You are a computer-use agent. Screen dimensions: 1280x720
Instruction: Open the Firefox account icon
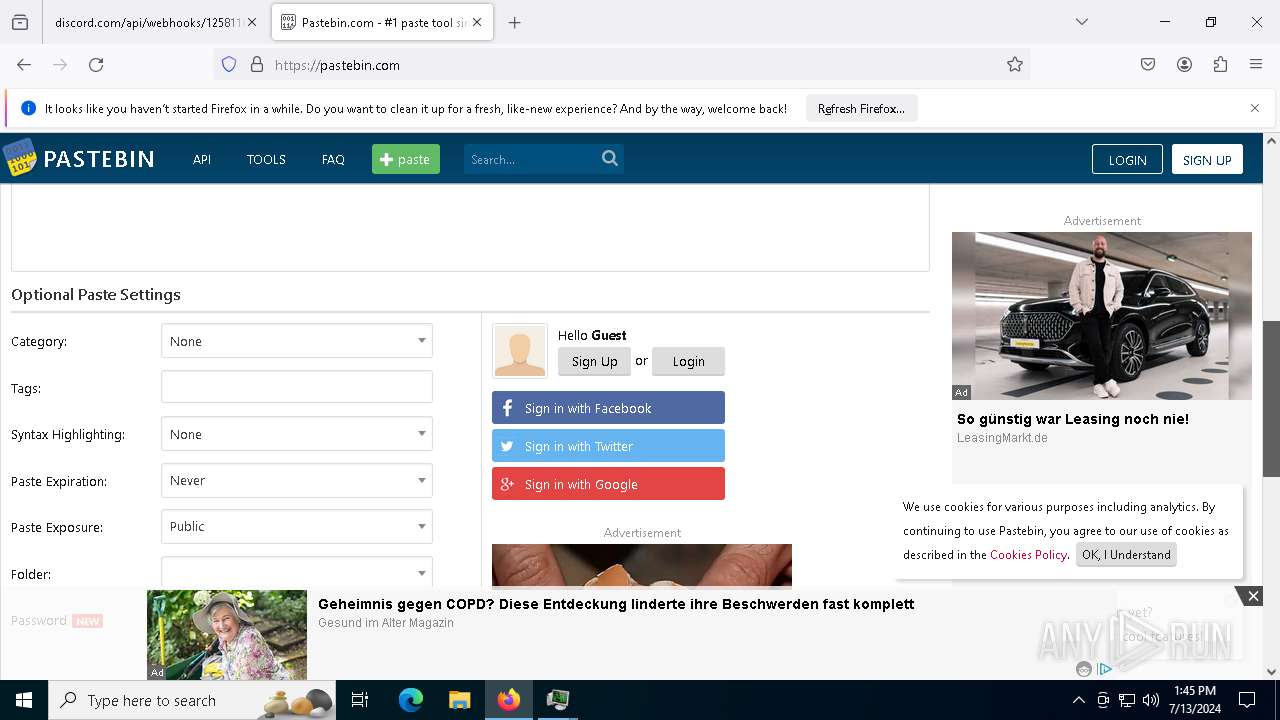[x=1184, y=64]
